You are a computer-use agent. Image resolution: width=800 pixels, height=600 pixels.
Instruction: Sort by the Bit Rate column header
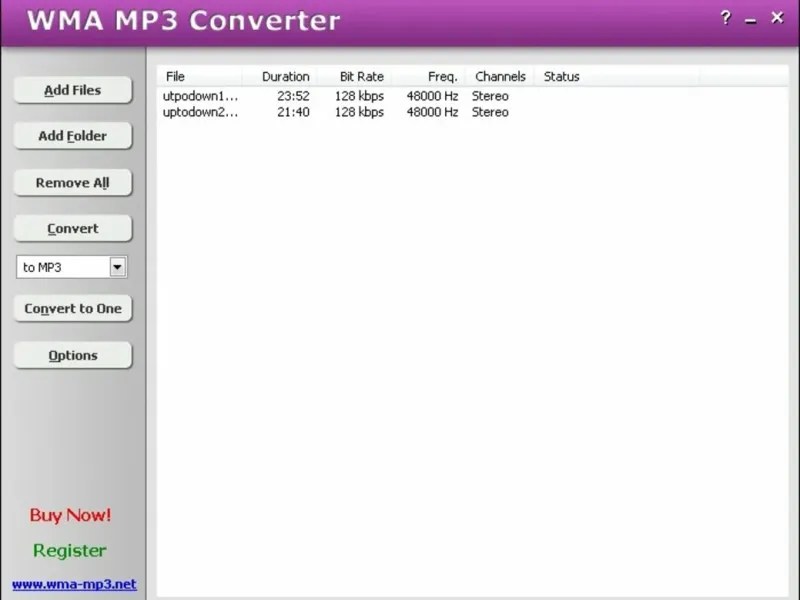354,77
